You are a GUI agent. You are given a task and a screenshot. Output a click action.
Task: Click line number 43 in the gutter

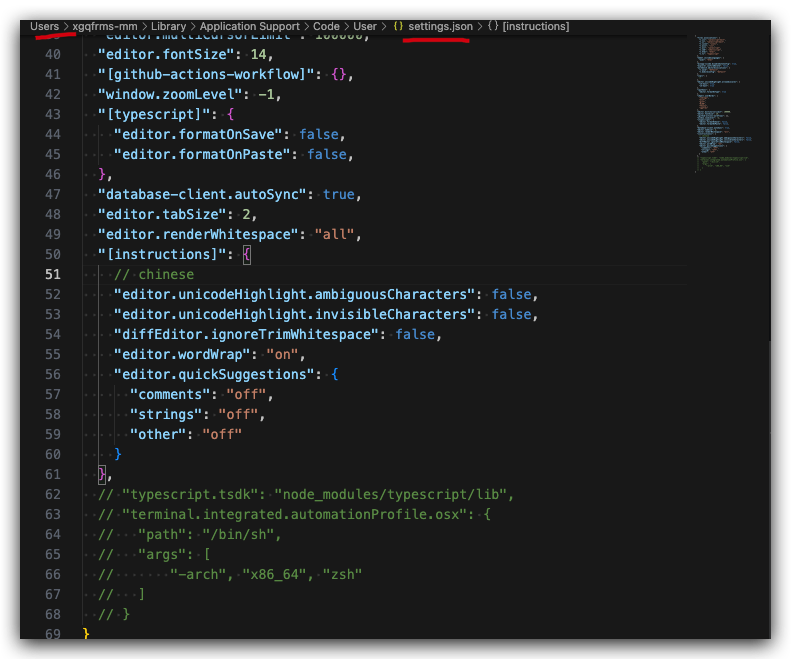click(x=52, y=115)
